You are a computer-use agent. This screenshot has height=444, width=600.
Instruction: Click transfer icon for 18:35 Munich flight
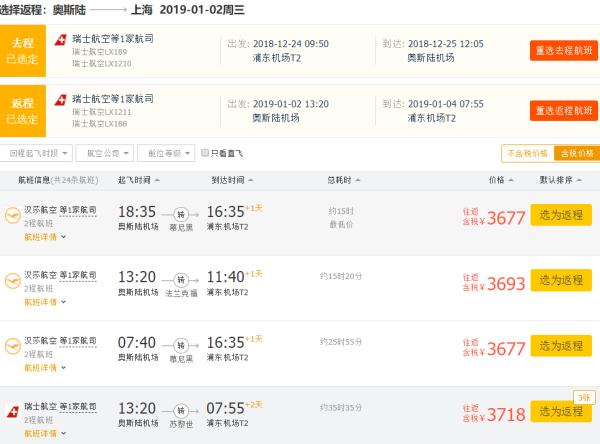point(181,214)
